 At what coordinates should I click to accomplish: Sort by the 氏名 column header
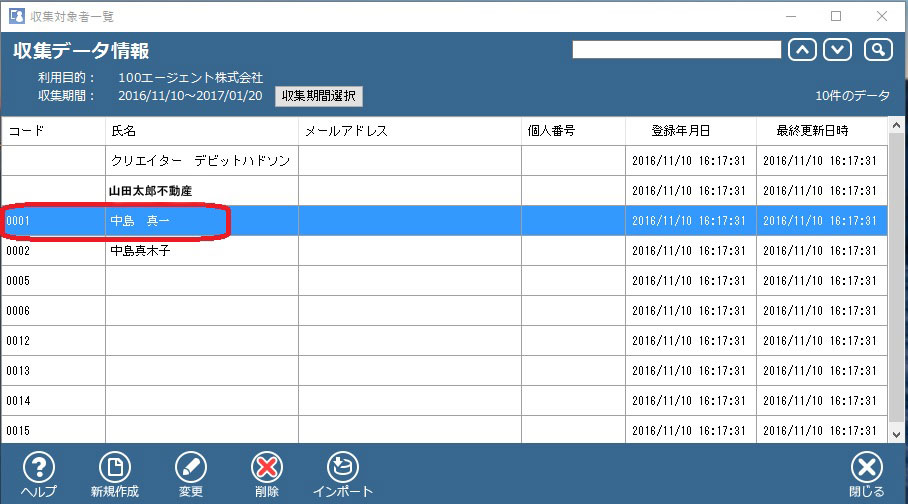pos(201,131)
